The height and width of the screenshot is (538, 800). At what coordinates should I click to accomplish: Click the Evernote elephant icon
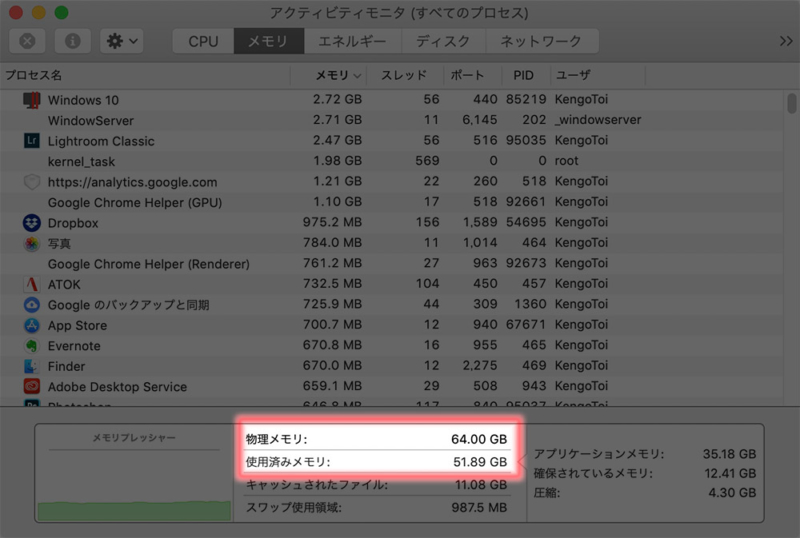tap(32, 346)
